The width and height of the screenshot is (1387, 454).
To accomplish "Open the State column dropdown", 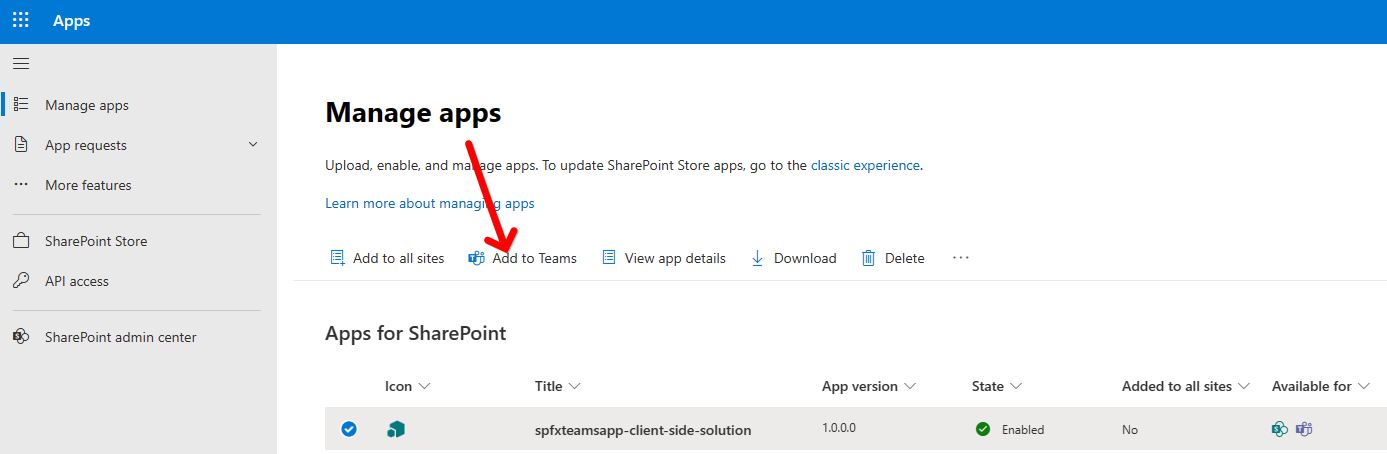I will tap(1015, 386).
